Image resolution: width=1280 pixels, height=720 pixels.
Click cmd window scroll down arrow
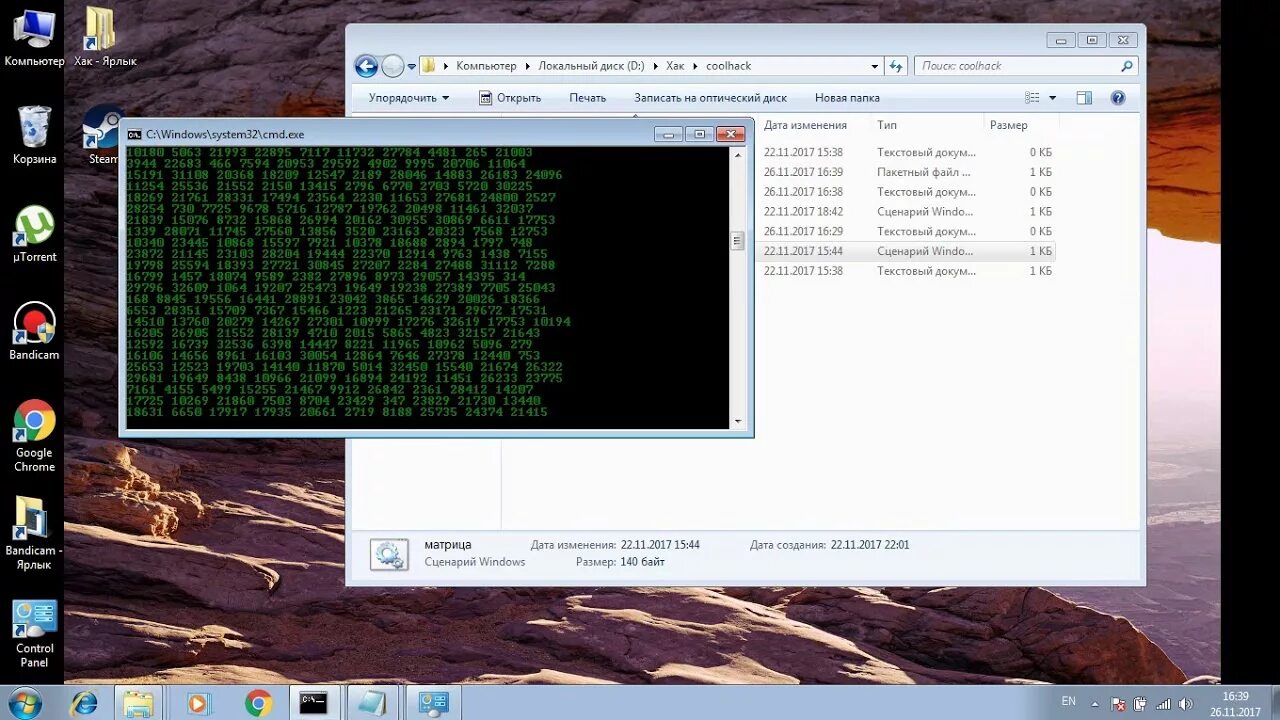pos(738,422)
